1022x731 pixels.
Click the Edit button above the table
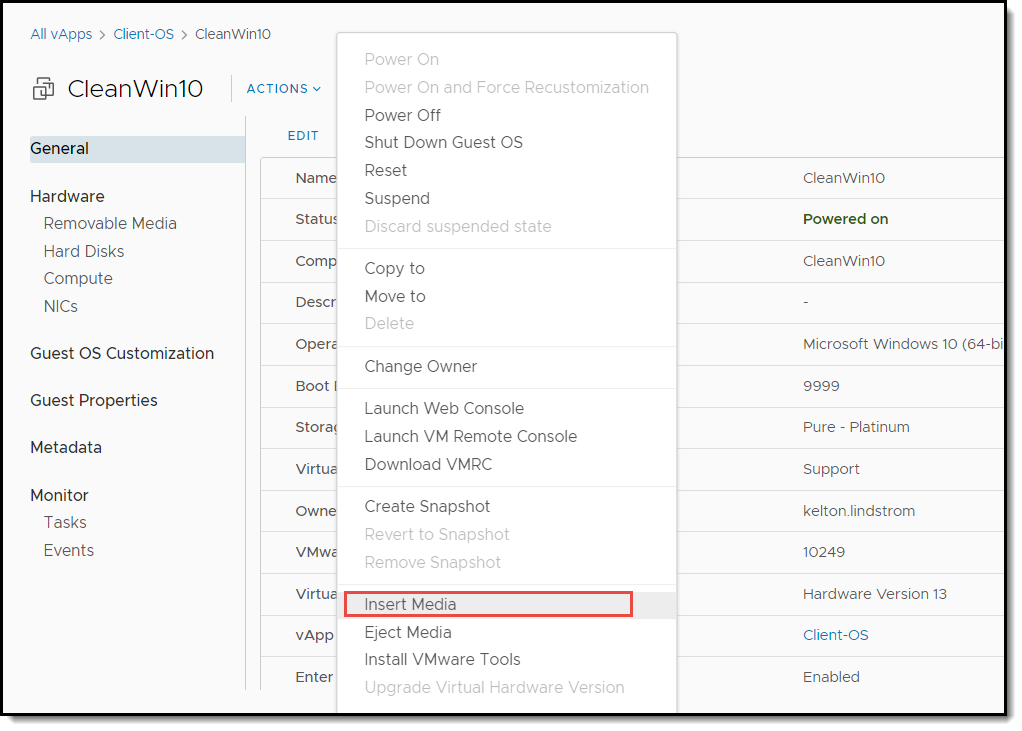click(303, 136)
